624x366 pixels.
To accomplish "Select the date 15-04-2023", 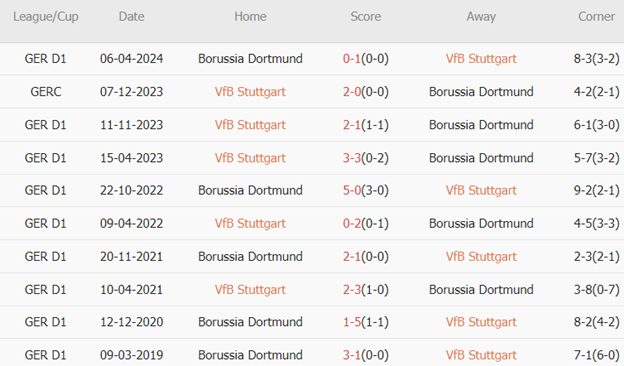I will coord(131,158).
